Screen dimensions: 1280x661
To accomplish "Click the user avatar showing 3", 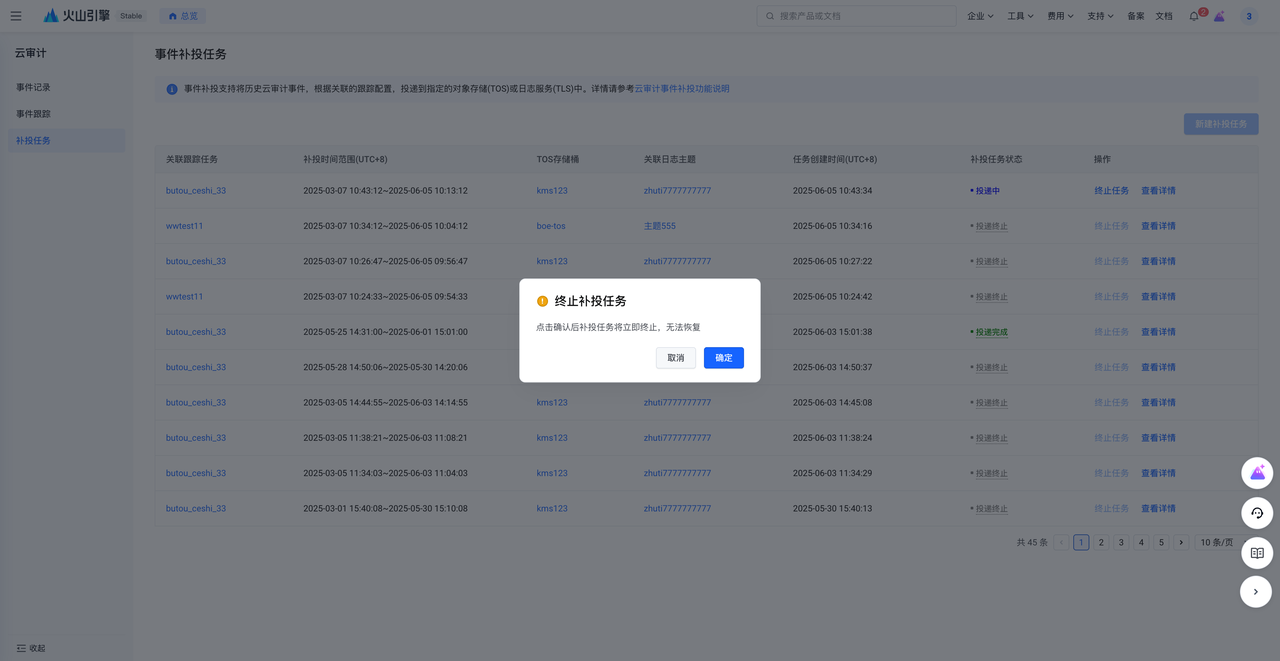I will [1249, 16].
